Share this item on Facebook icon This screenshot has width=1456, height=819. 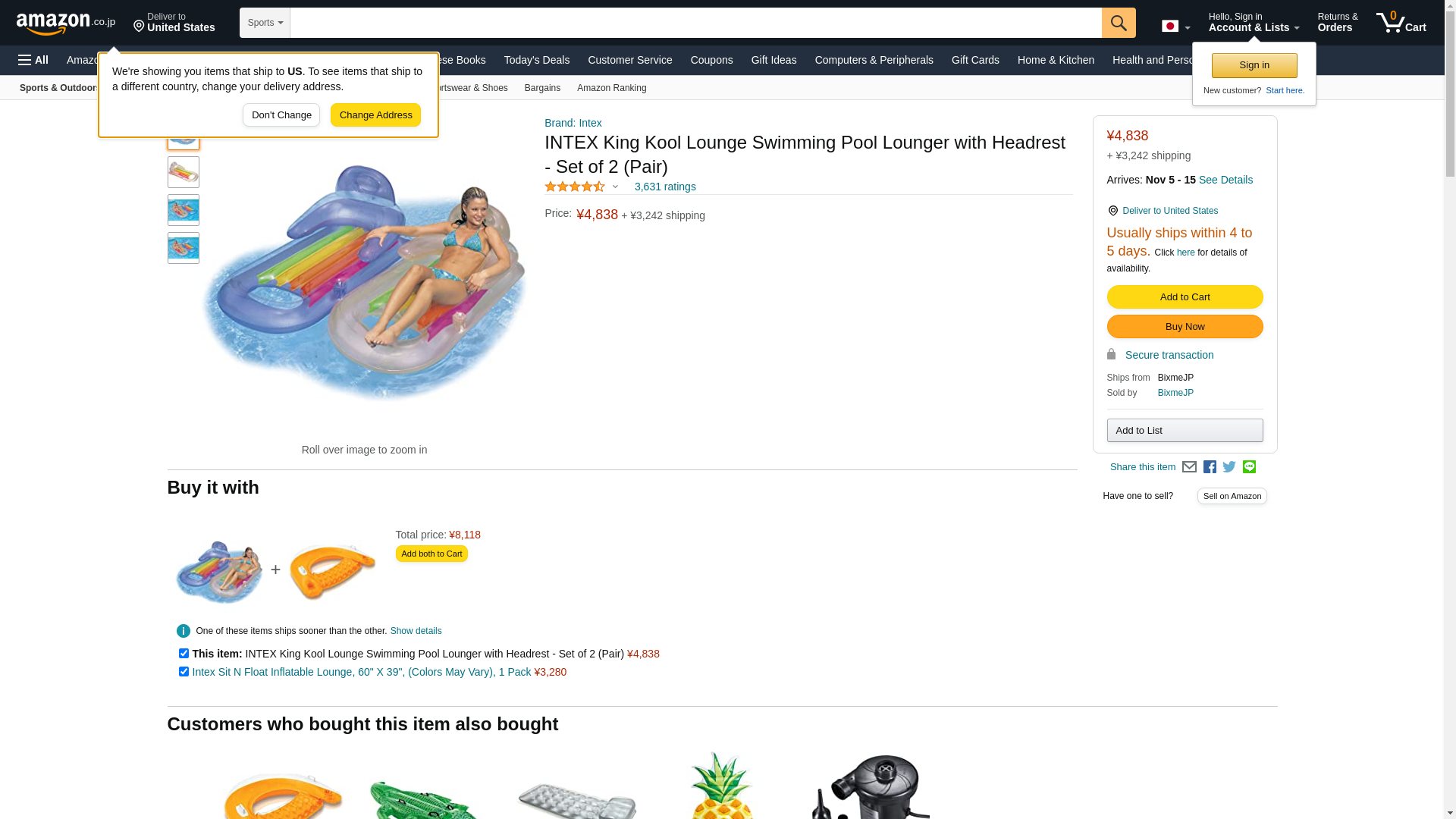pyautogui.click(x=1210, y=467)
